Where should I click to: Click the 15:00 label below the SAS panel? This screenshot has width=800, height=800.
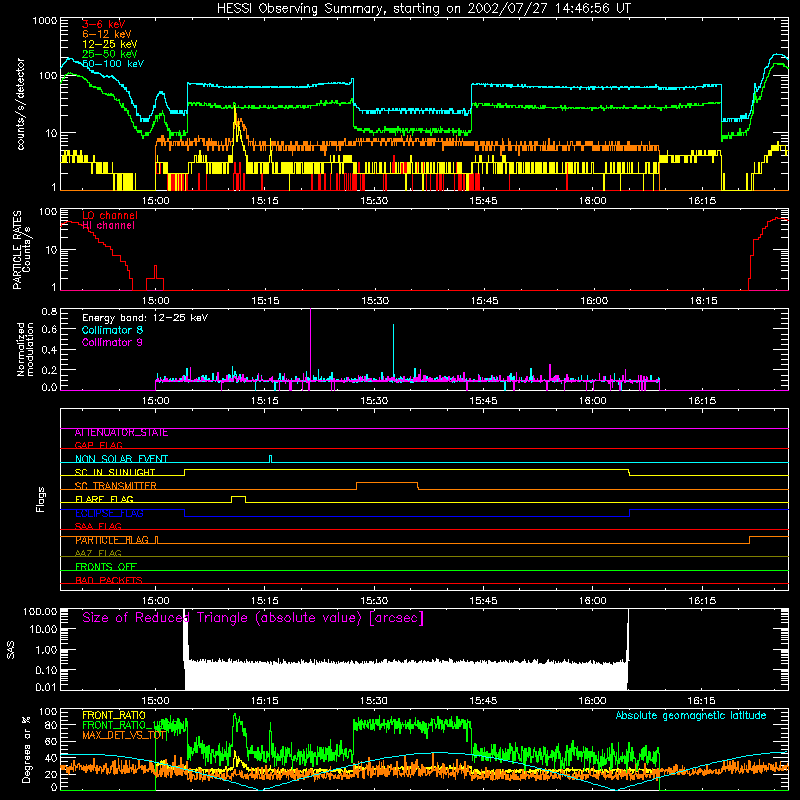tap(155, 701)
